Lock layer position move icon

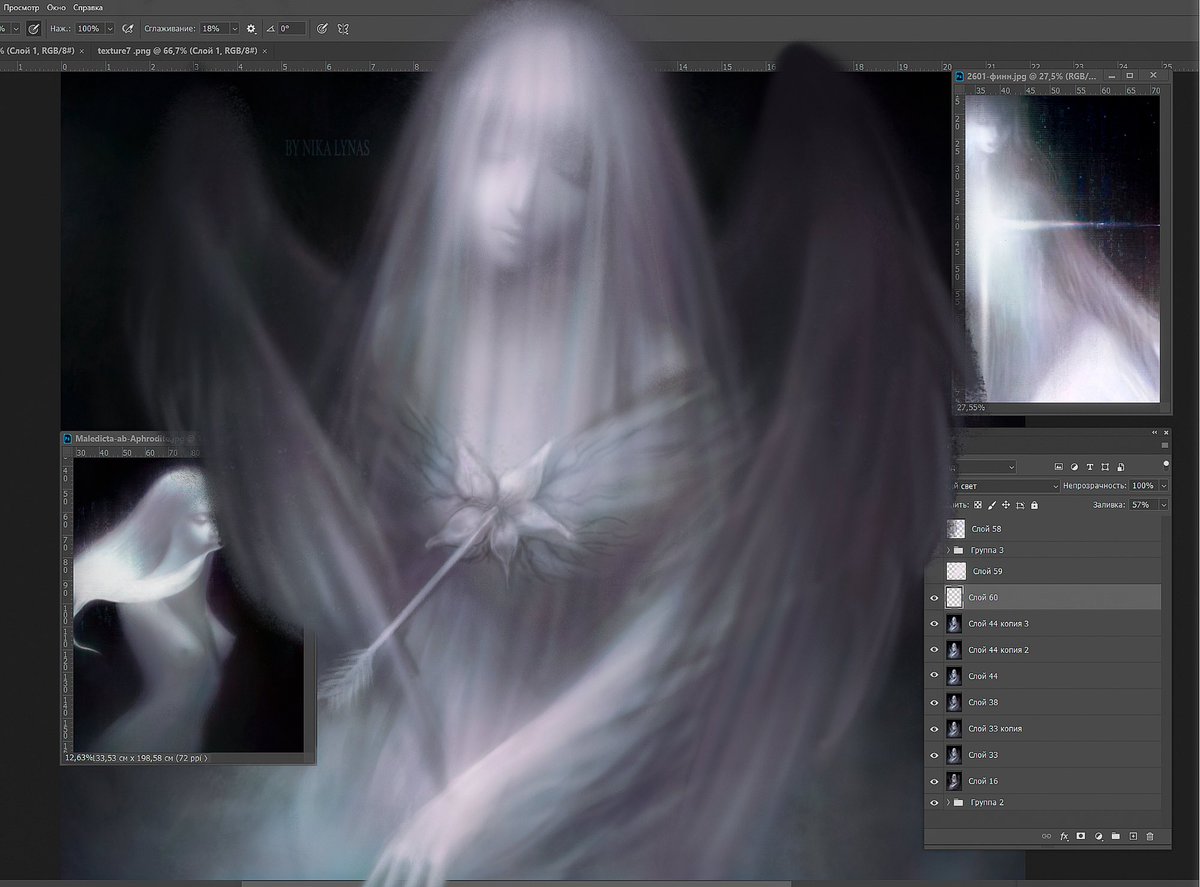pyautogui.click(x=1006, y=506)
